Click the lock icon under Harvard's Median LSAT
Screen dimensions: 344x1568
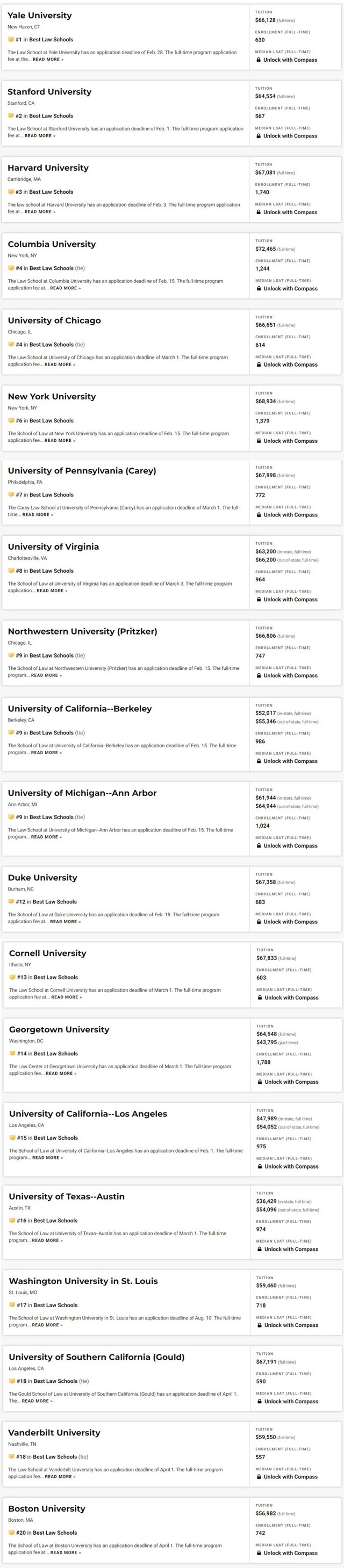[259, 213]
